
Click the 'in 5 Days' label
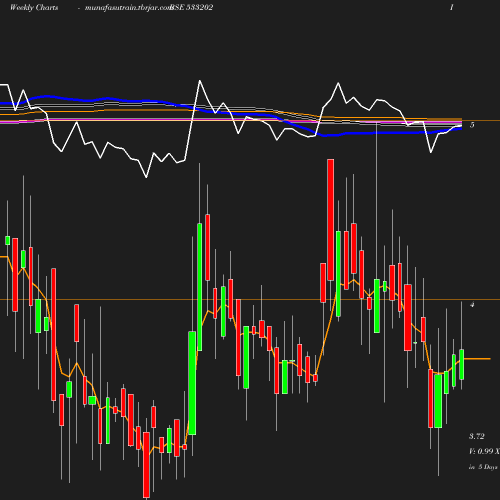(x=483, y=467)
